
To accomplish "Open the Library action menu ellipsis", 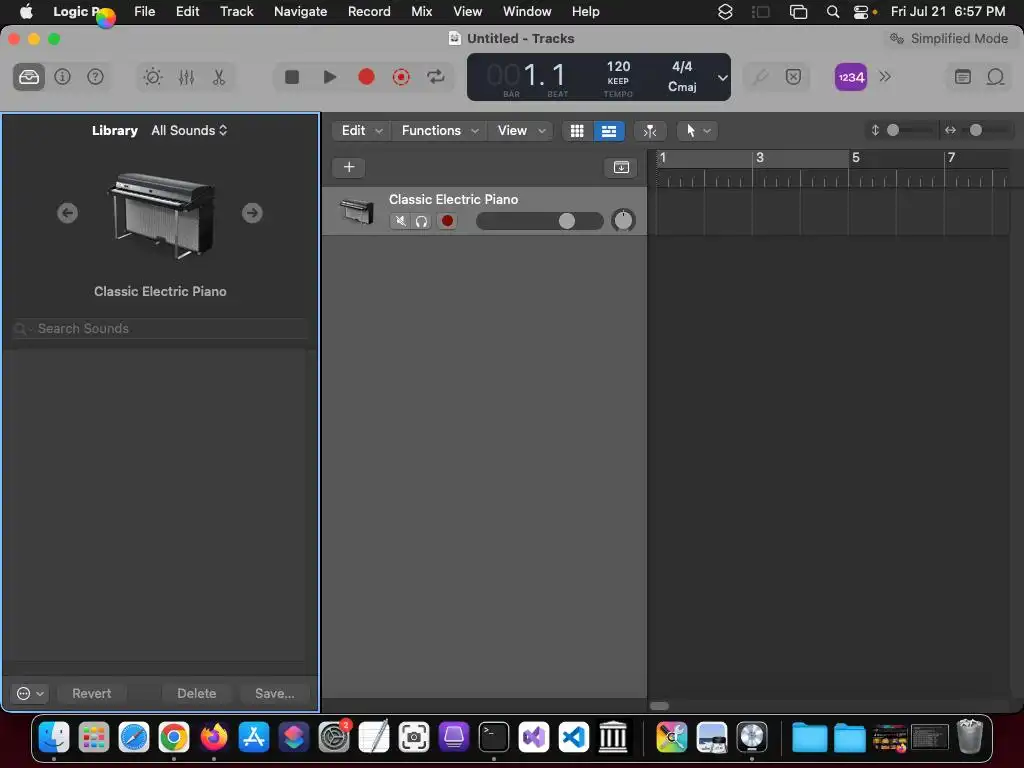I will (30, 694).
